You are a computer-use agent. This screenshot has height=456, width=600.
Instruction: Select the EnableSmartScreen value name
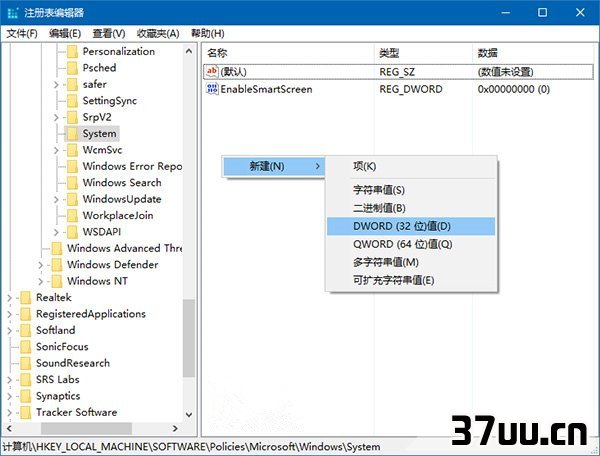click(266, 89)
